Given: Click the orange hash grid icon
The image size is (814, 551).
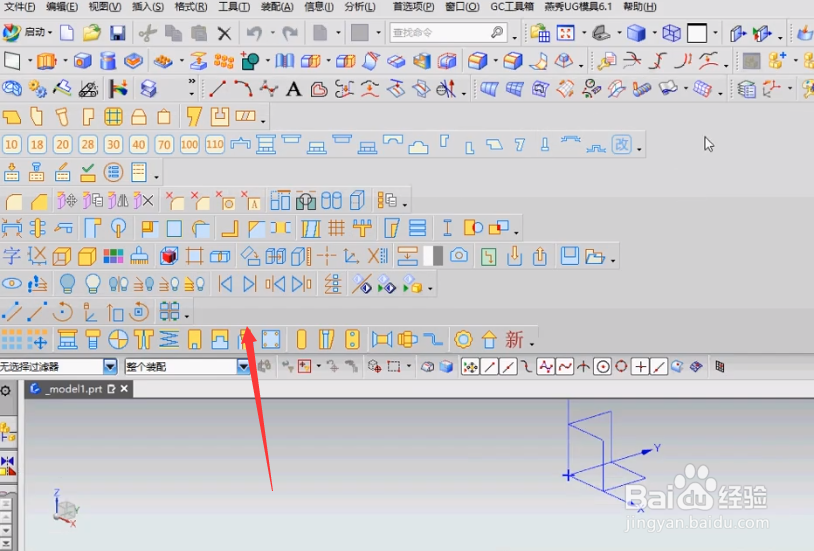Looking at the screenshot, I should pos(336,228).
